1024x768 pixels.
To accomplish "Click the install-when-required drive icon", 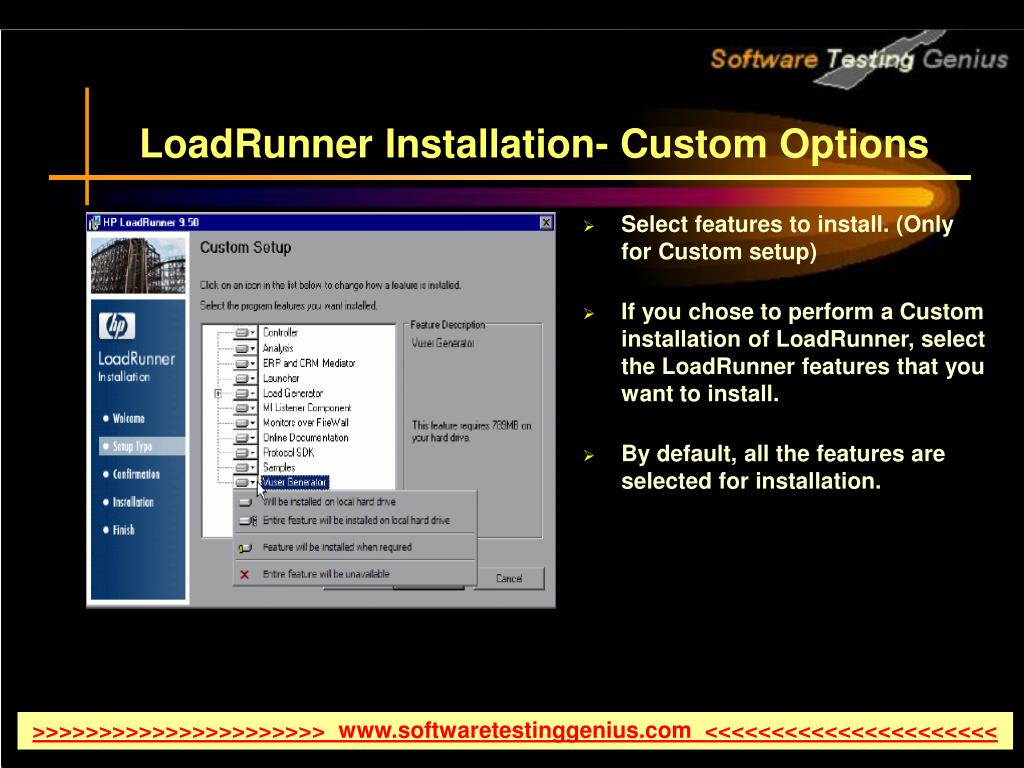I will click(246, 548).
